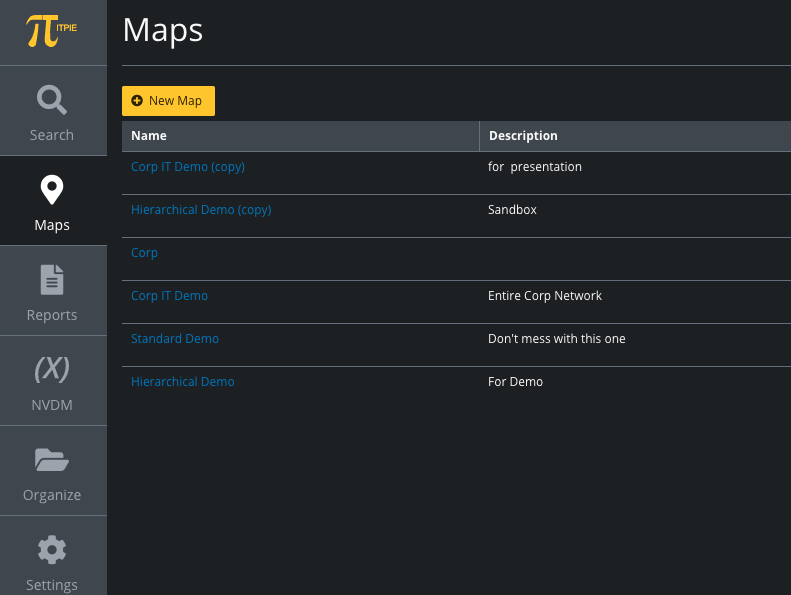Open the Corp IT Demo map
791x595 pixels.
[x=170, y=296]
